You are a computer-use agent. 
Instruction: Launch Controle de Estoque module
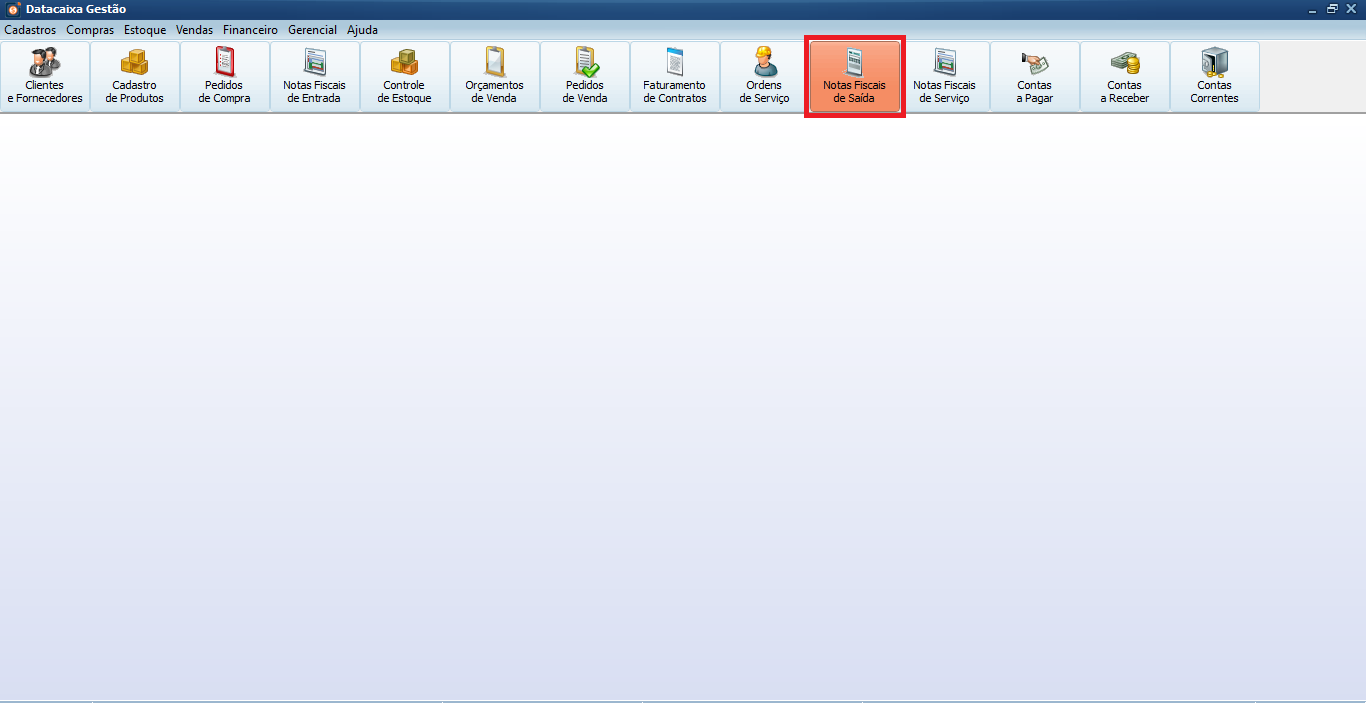pos(405,76)
